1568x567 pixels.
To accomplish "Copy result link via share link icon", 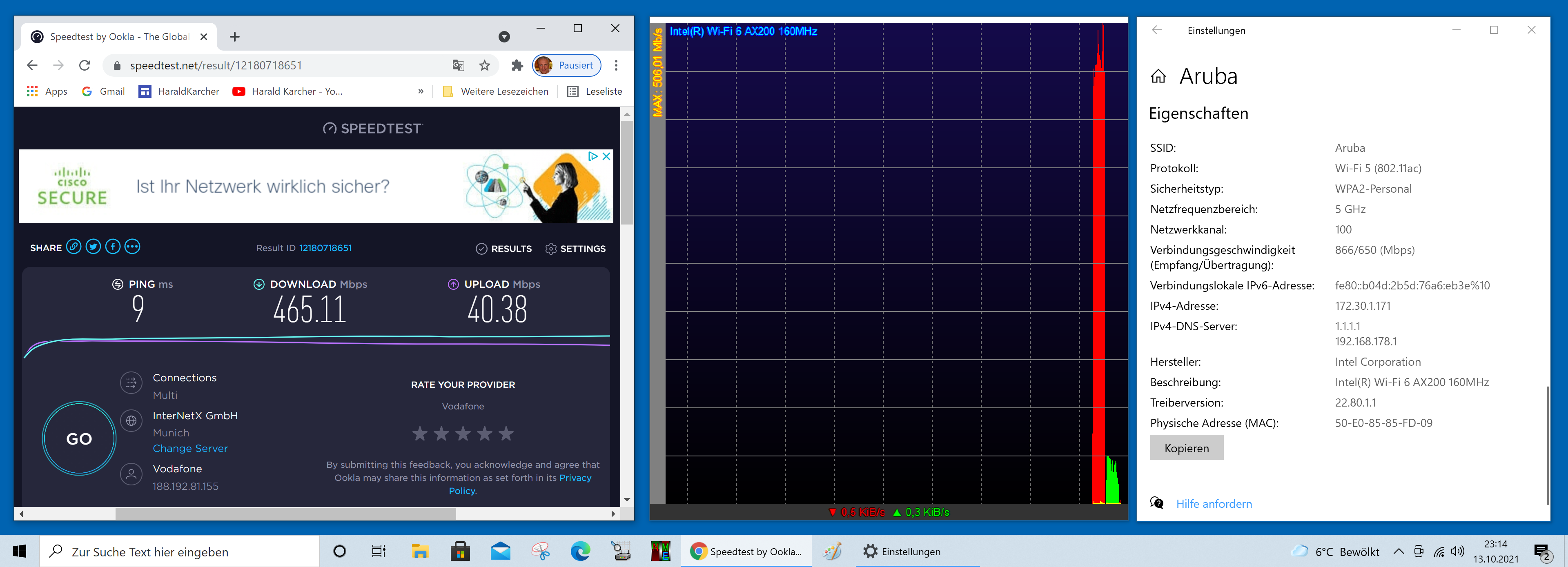I will click(x=73, y=247).
